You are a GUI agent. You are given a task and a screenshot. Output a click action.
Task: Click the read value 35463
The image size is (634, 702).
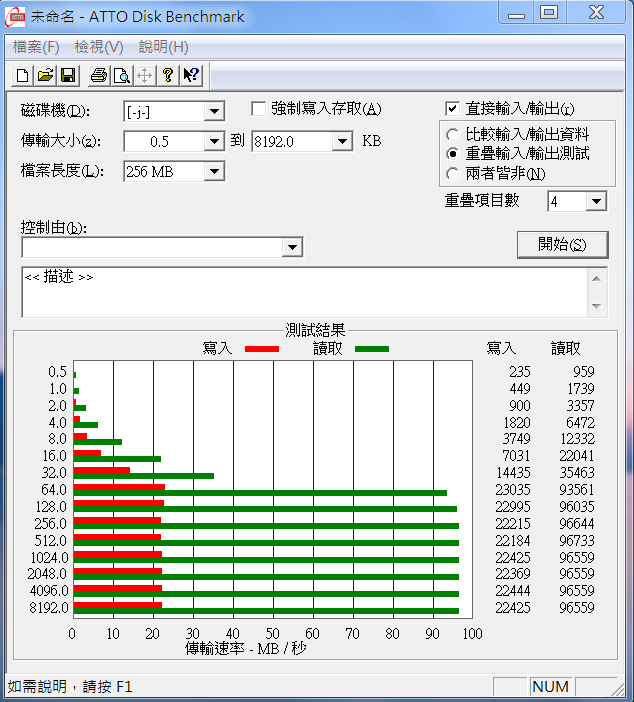[577, 473]
